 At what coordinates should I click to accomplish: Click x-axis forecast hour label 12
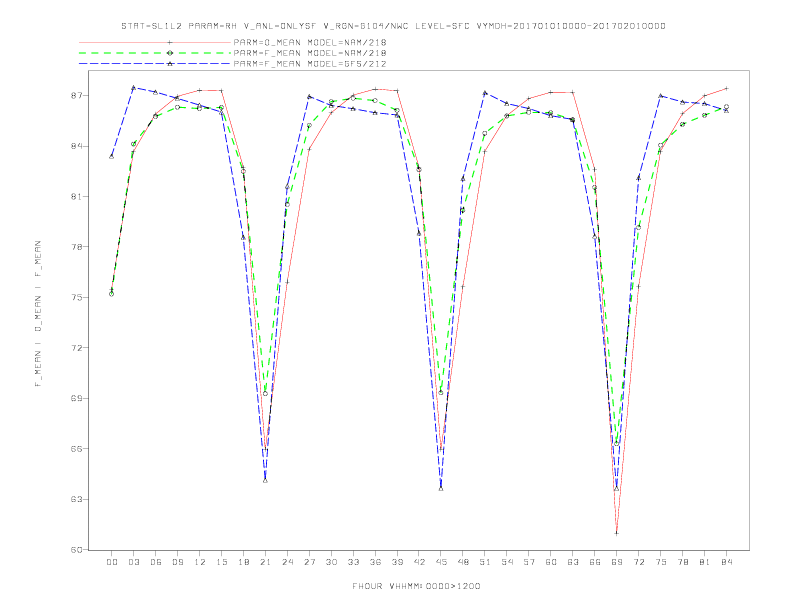click(x=200, y=562)
